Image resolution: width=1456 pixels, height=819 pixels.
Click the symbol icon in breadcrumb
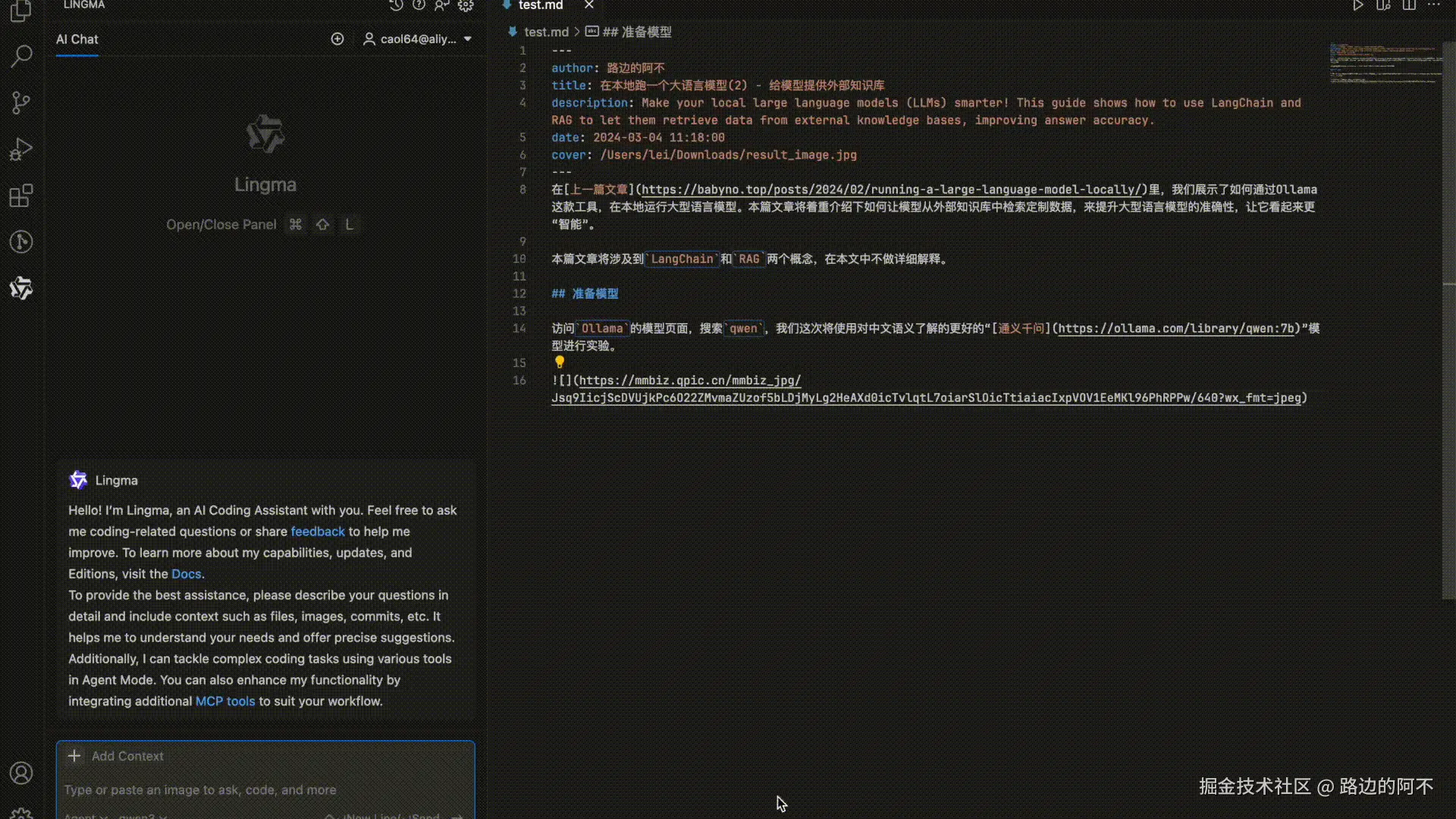pyautogui.click(x=591, y=32)
